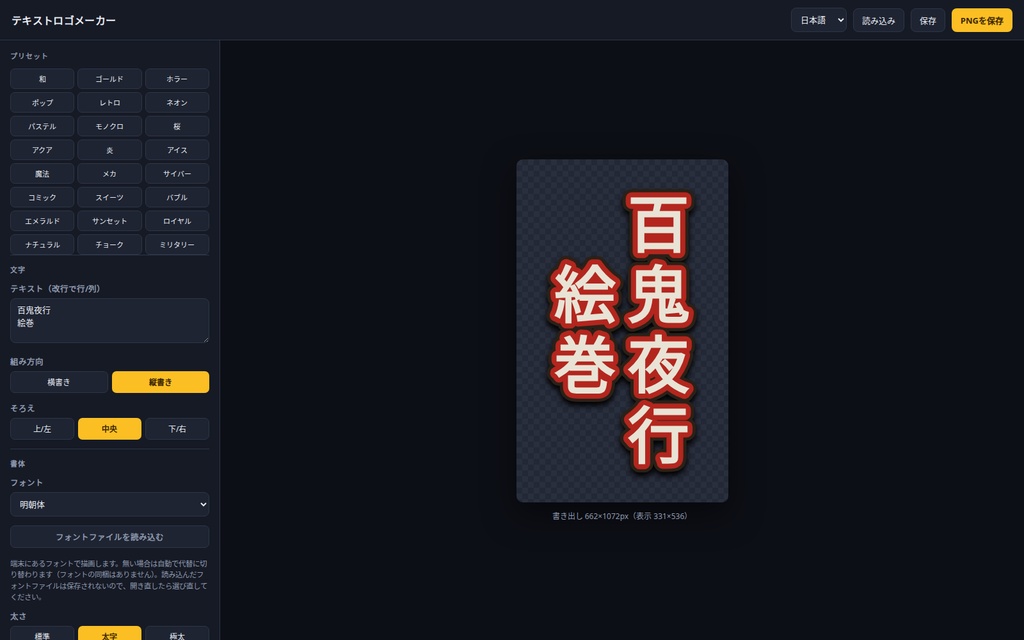Focus the logo text input area
This screenshot has width=1024, height=640.
(110, 321)
